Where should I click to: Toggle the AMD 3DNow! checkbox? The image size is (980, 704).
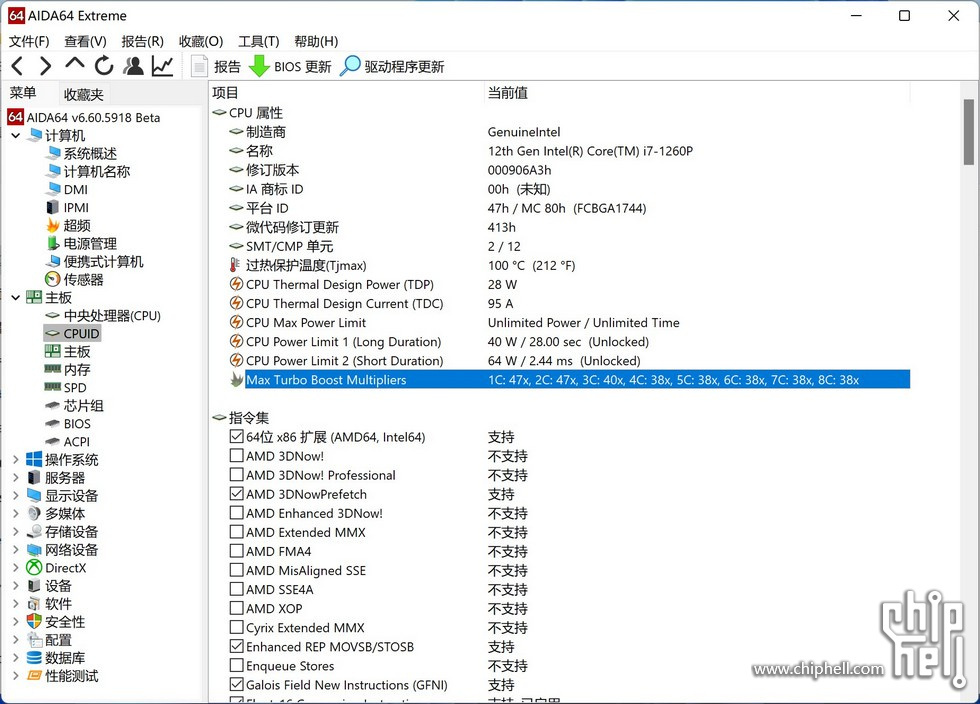[236, 456]
